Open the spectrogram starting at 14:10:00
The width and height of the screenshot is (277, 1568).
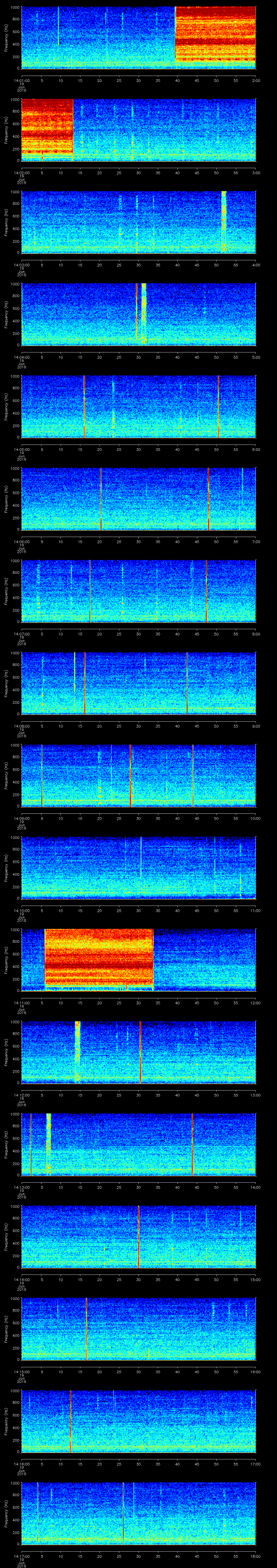point(138,868)
